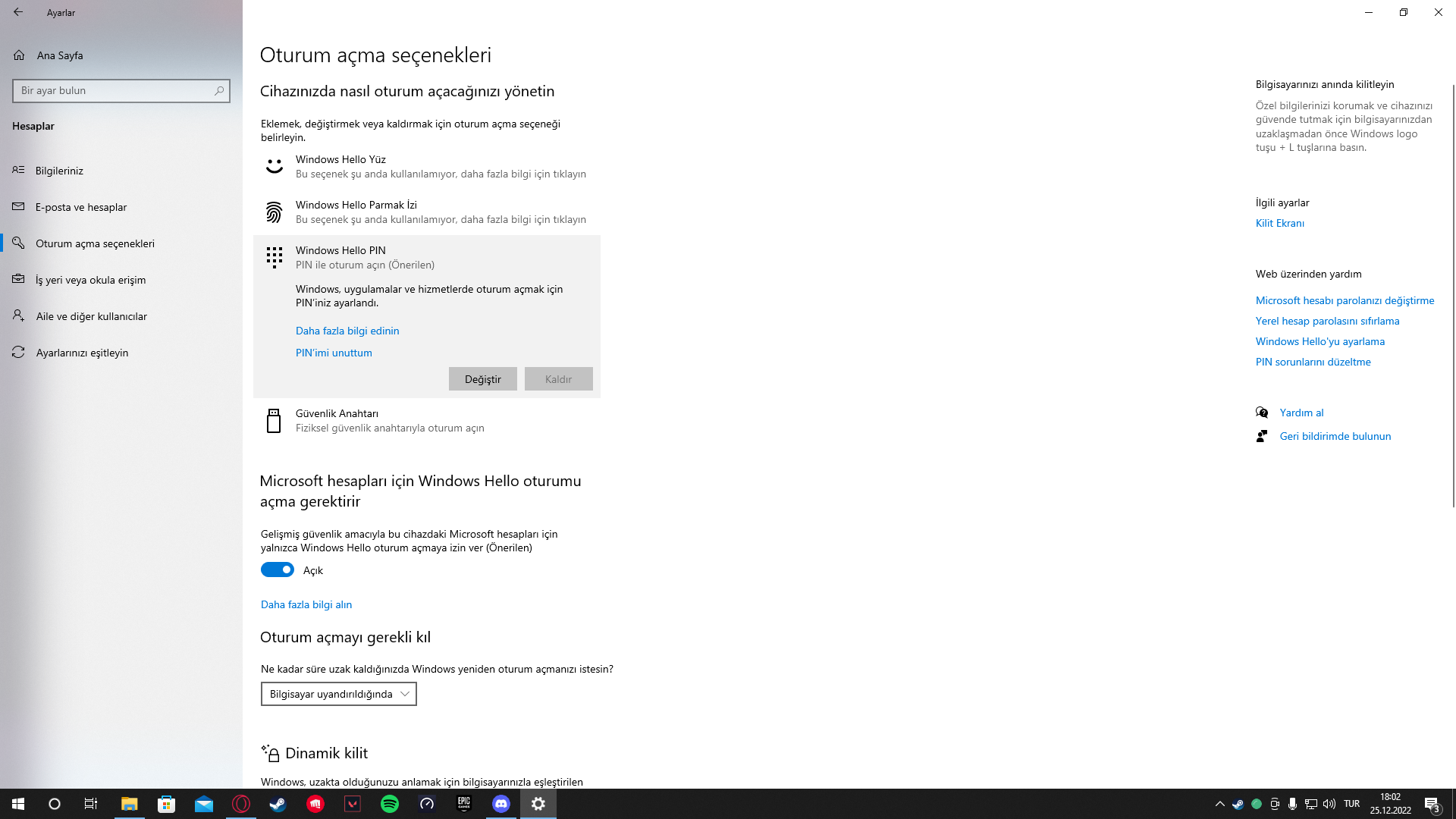Open Discord from the taskbar
The width and height of the screenshot is (1456, 819).
pos(500,804)
